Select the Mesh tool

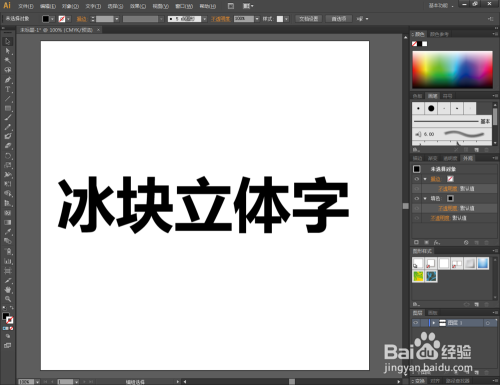8,213
